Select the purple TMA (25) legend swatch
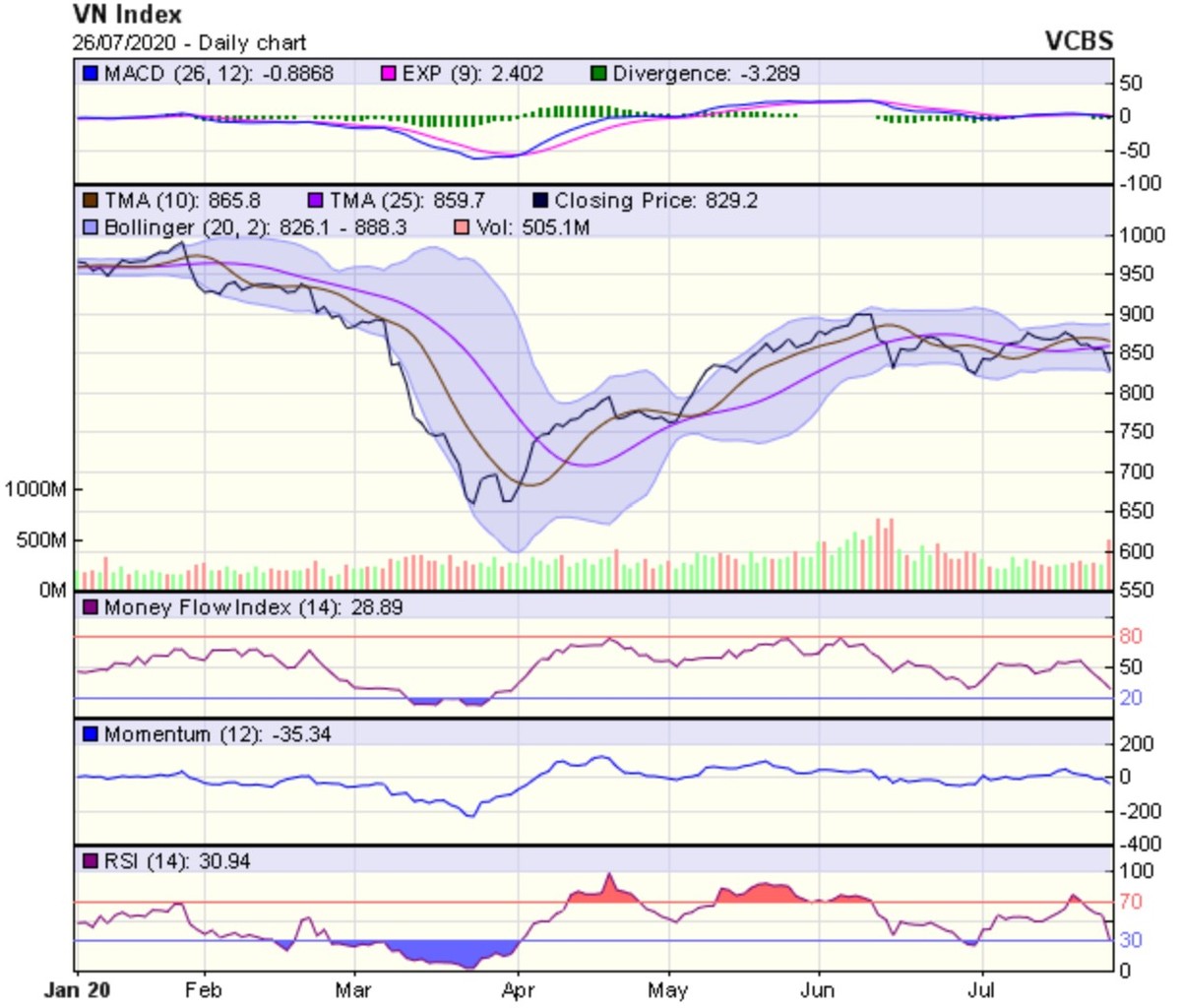 316,201
